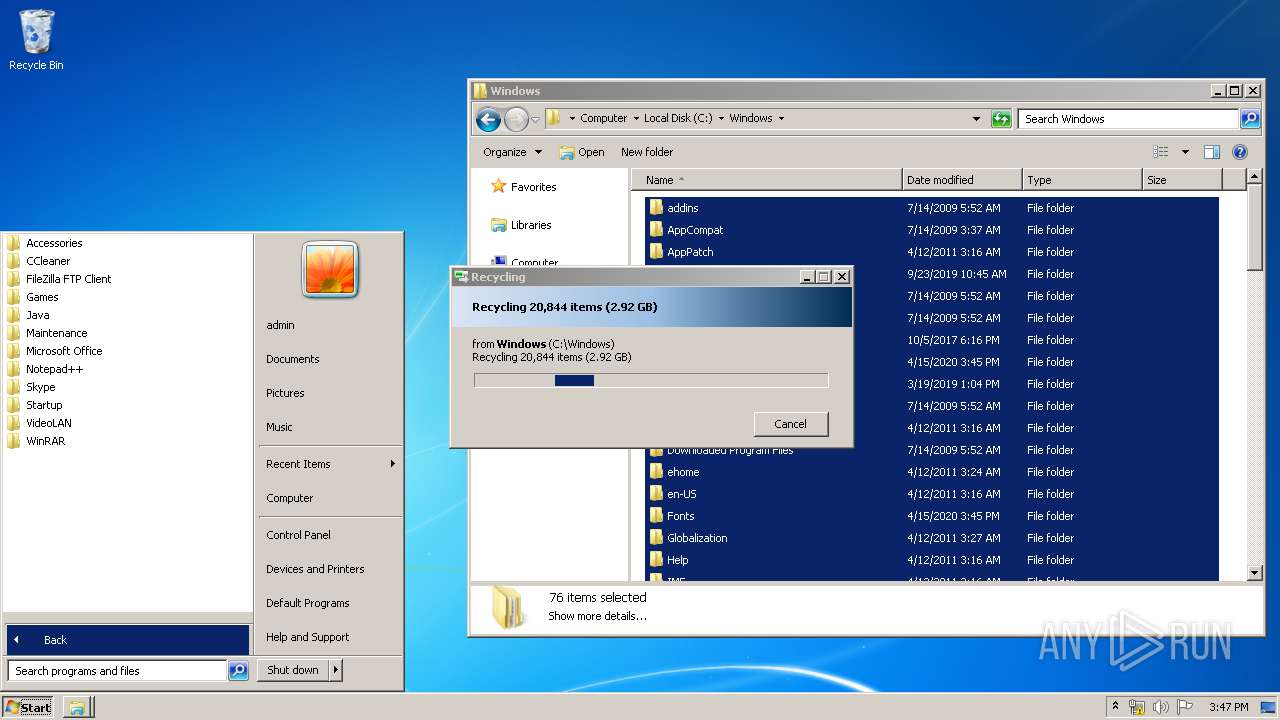Open Explorer help question mark icon
The width and height of the screenshot is (1280, 720).
click(1240, 152)
